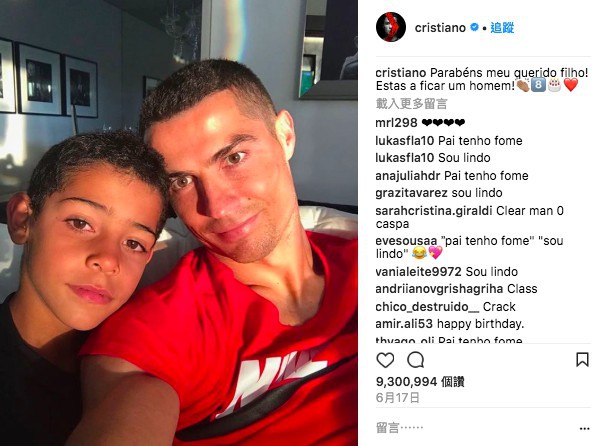Image resolution: width=609 pixels, height=446 pixels.
Task: Click the blue verified badge
Action: coord(474,28)
